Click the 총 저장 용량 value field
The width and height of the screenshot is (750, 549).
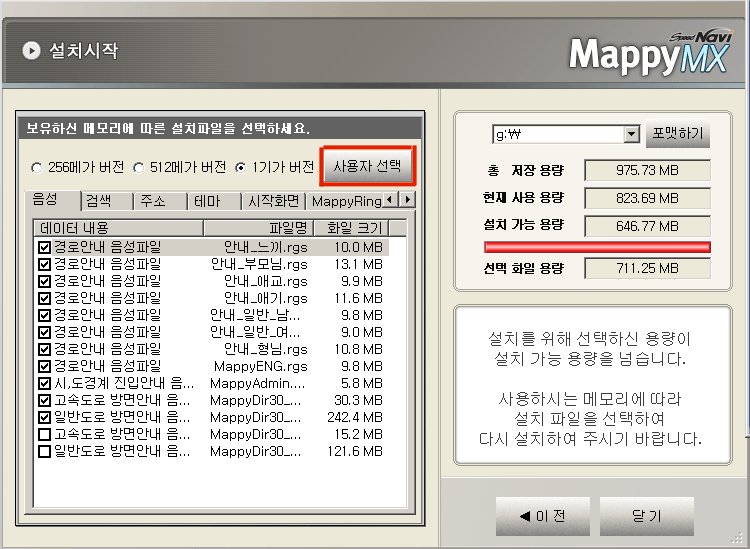(647, 170)
